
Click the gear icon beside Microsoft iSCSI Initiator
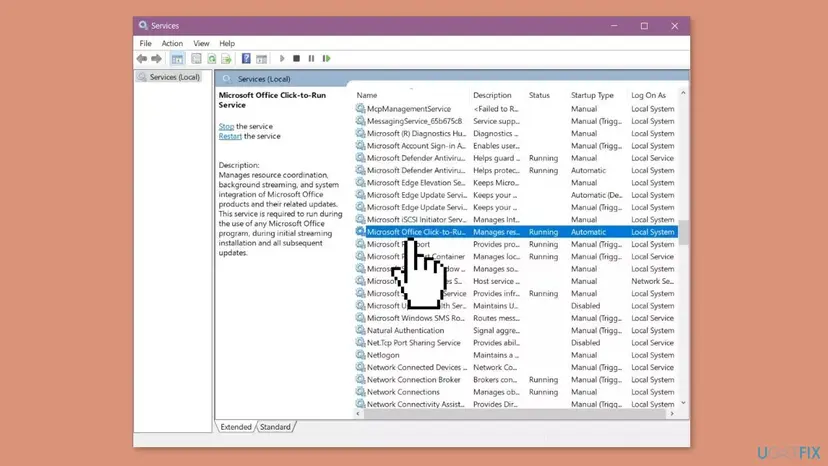coord(360,219)
